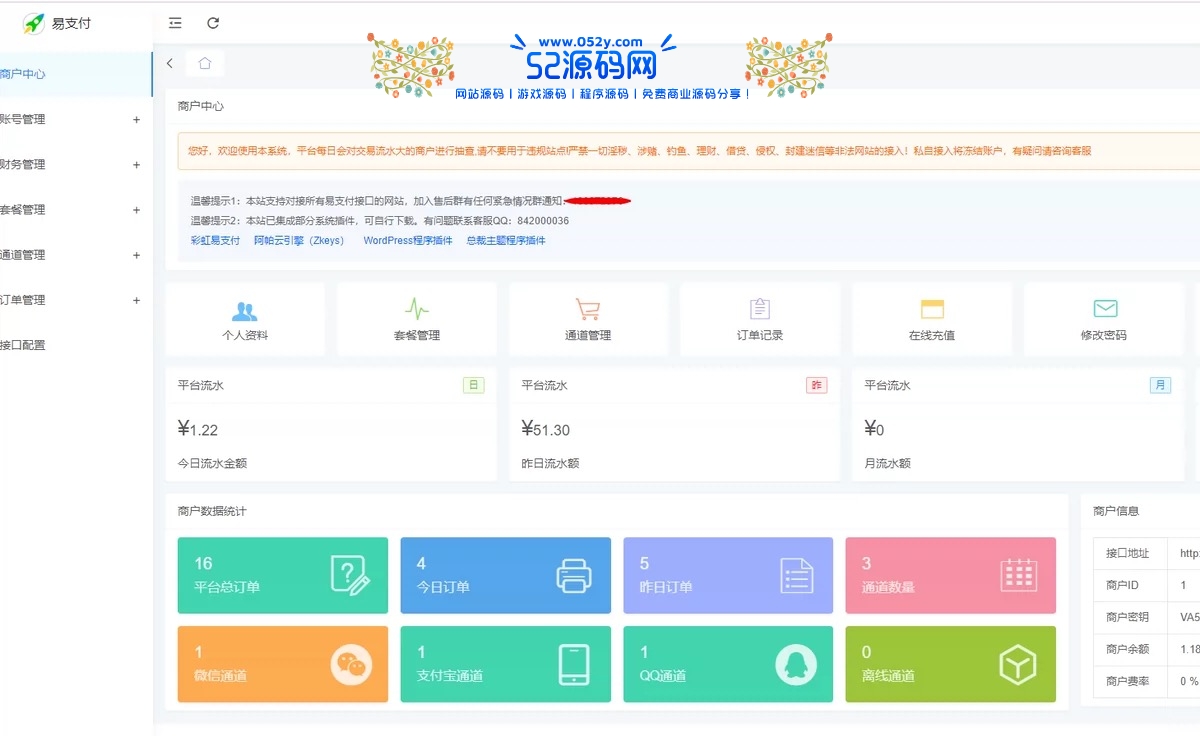Click the 商户ID table cell

point(1128,585)
